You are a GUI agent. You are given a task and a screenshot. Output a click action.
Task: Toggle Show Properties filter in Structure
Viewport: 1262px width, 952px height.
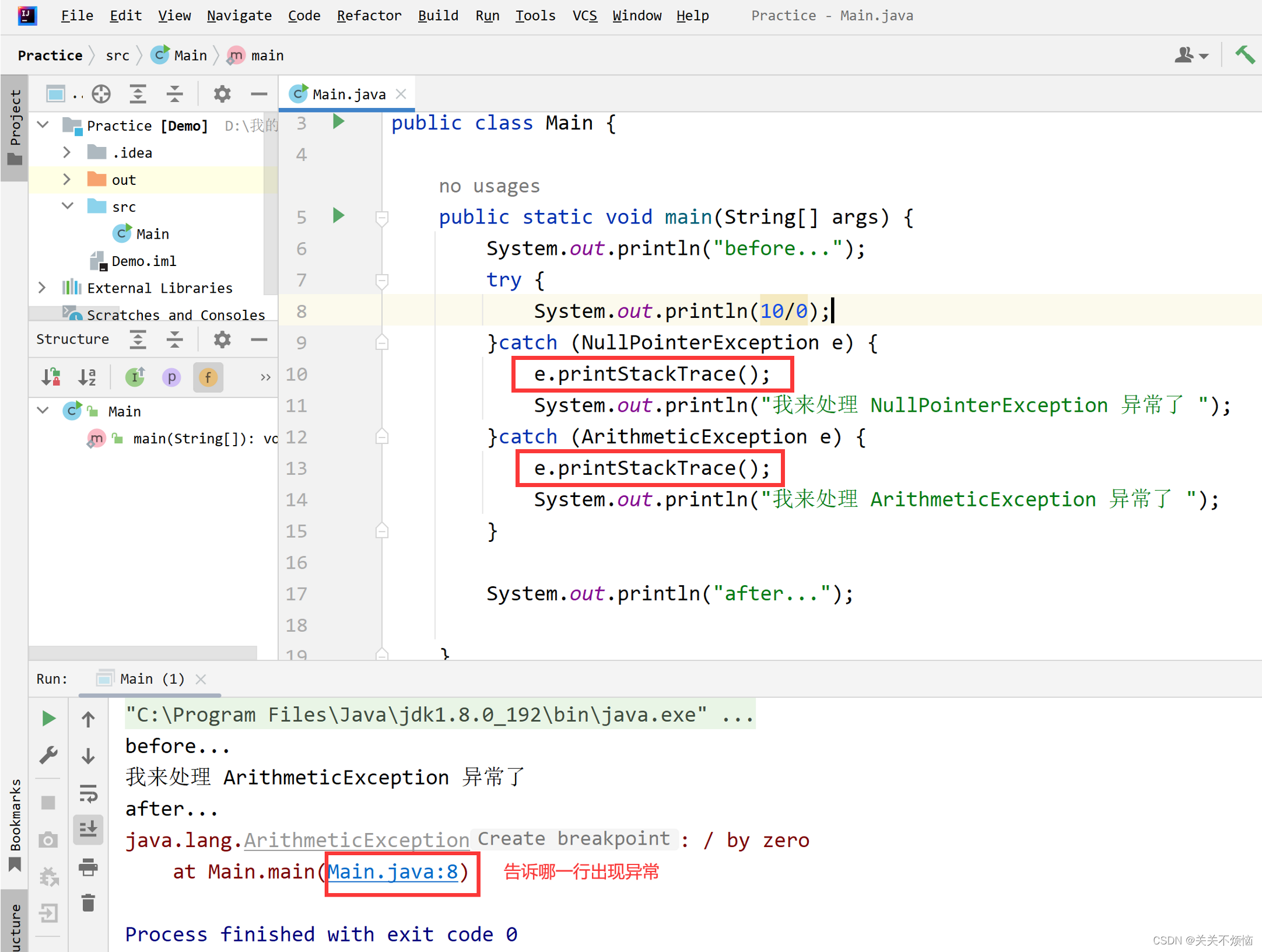[171, 377]
